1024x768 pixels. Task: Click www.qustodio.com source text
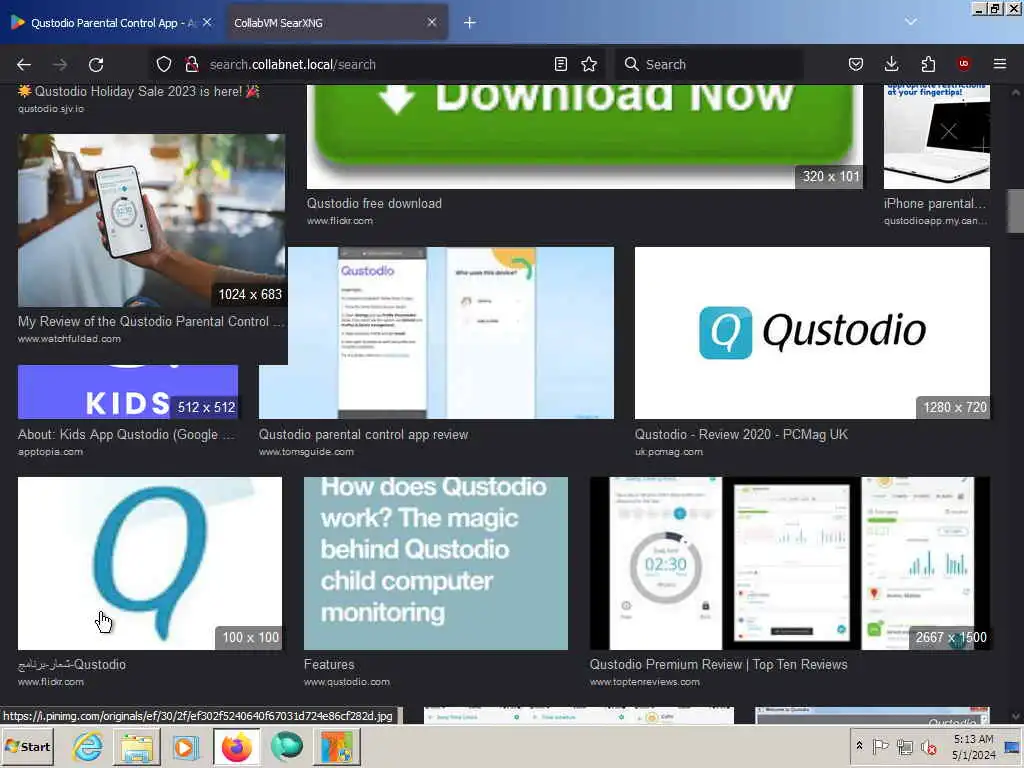tap(347, 681)
